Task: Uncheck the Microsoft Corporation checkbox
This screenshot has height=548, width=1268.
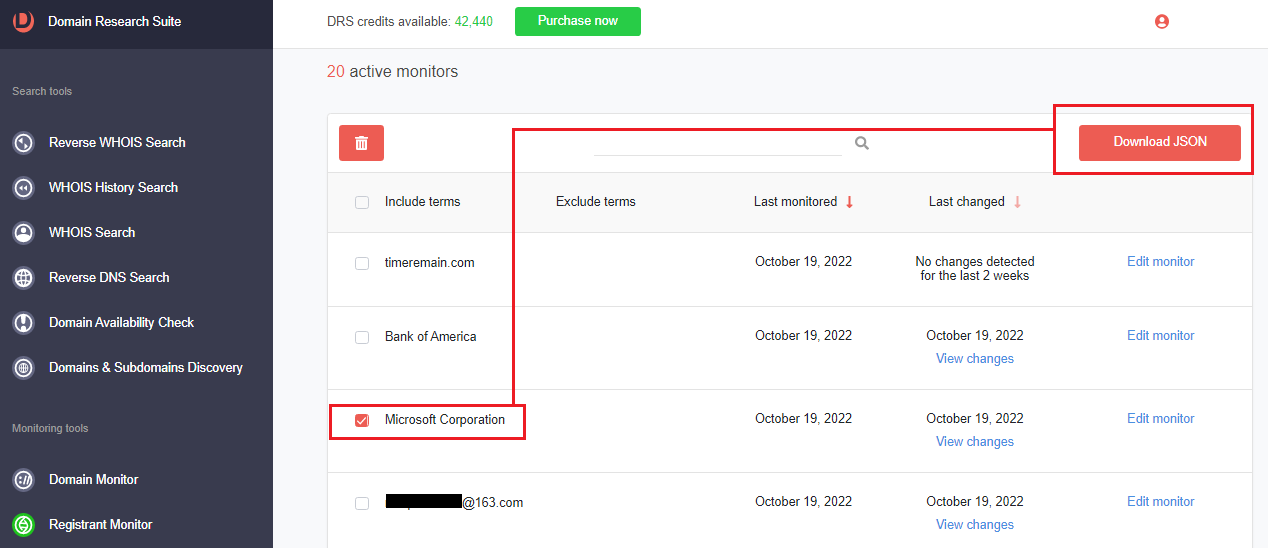Action: tap(362, 420)
